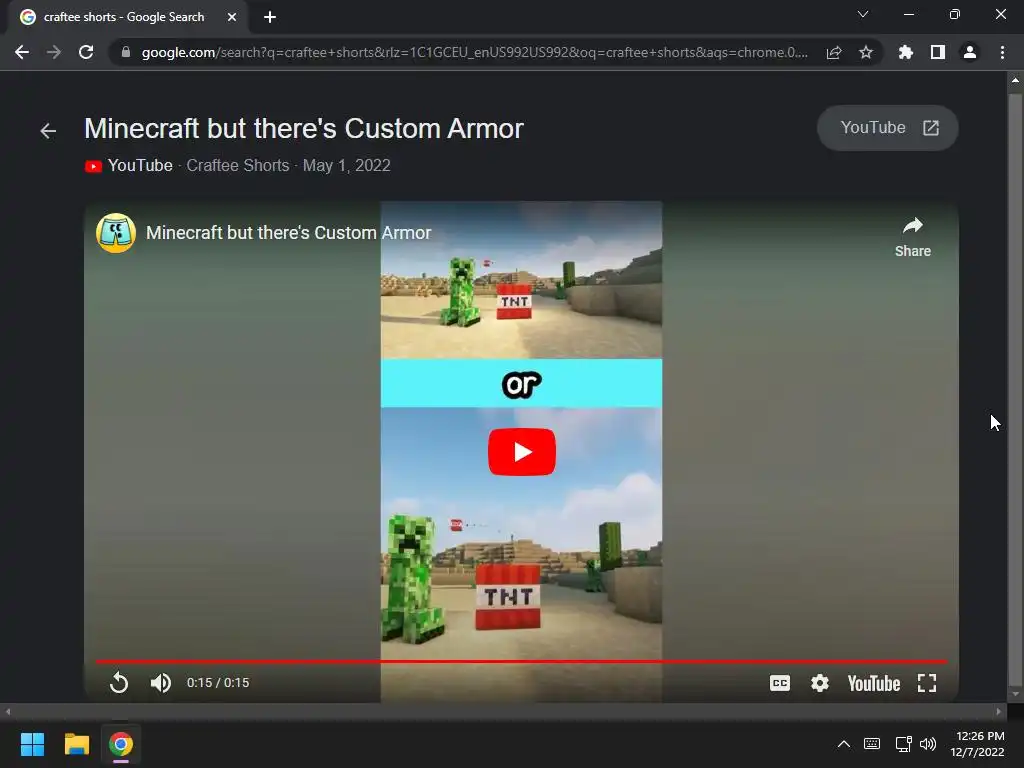Screen dimensions: 1024x768
Task: Bookmark this tab with star icon
Action: 865,52
